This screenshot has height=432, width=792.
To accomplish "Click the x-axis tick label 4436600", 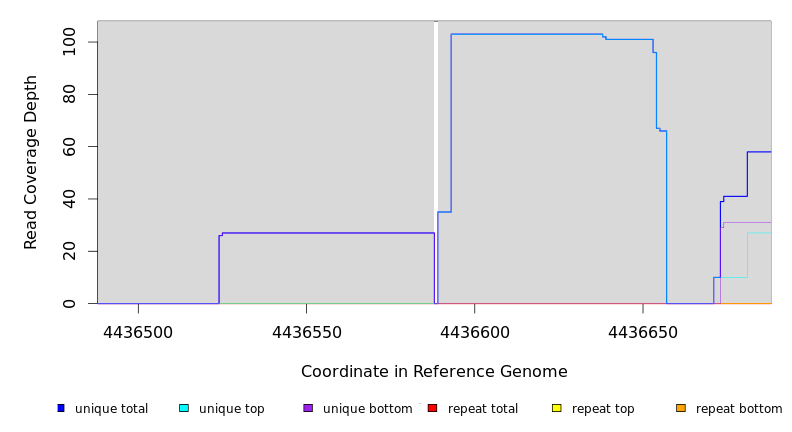I will 474,332.
